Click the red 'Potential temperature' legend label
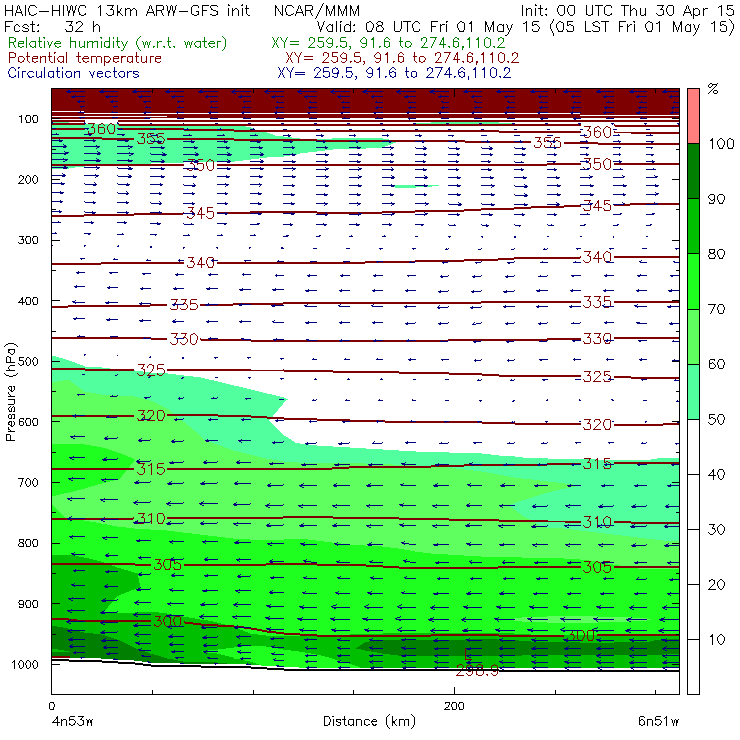Viewport: 740px width, 740px height. pyautogui.click(x=85, y=58)
